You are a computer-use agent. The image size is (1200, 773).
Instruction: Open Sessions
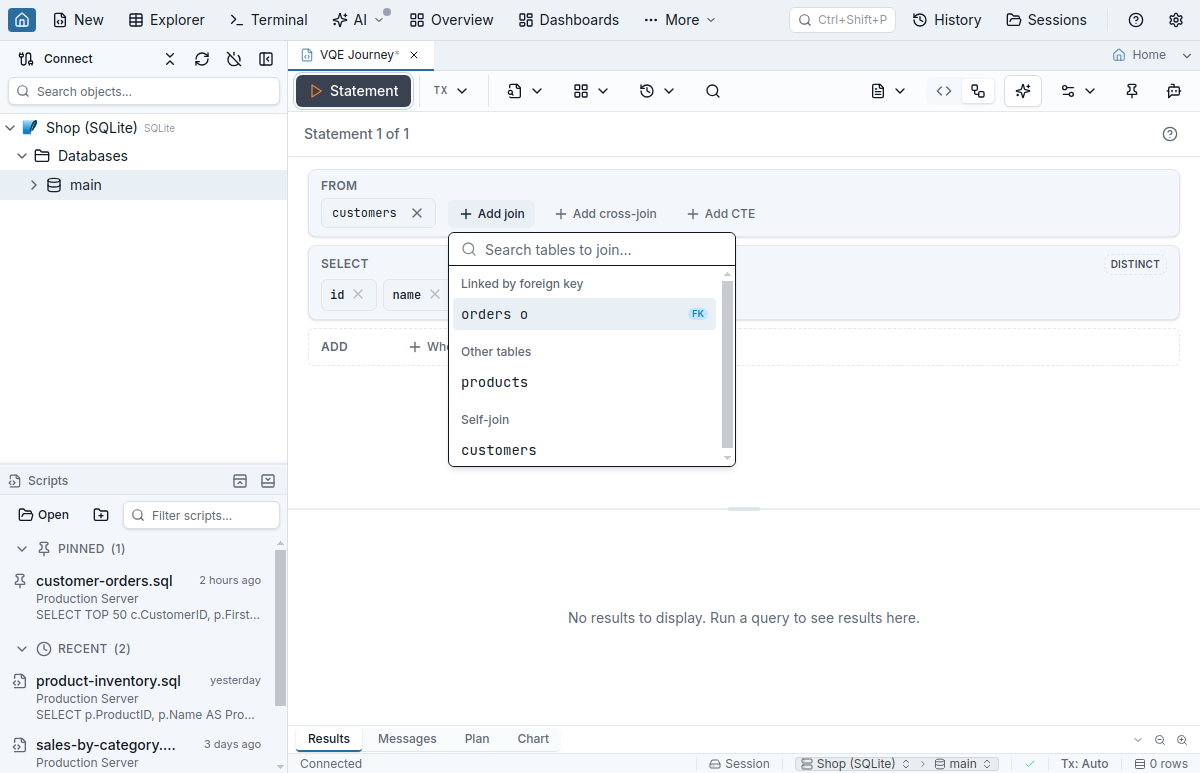point(1046,20)
